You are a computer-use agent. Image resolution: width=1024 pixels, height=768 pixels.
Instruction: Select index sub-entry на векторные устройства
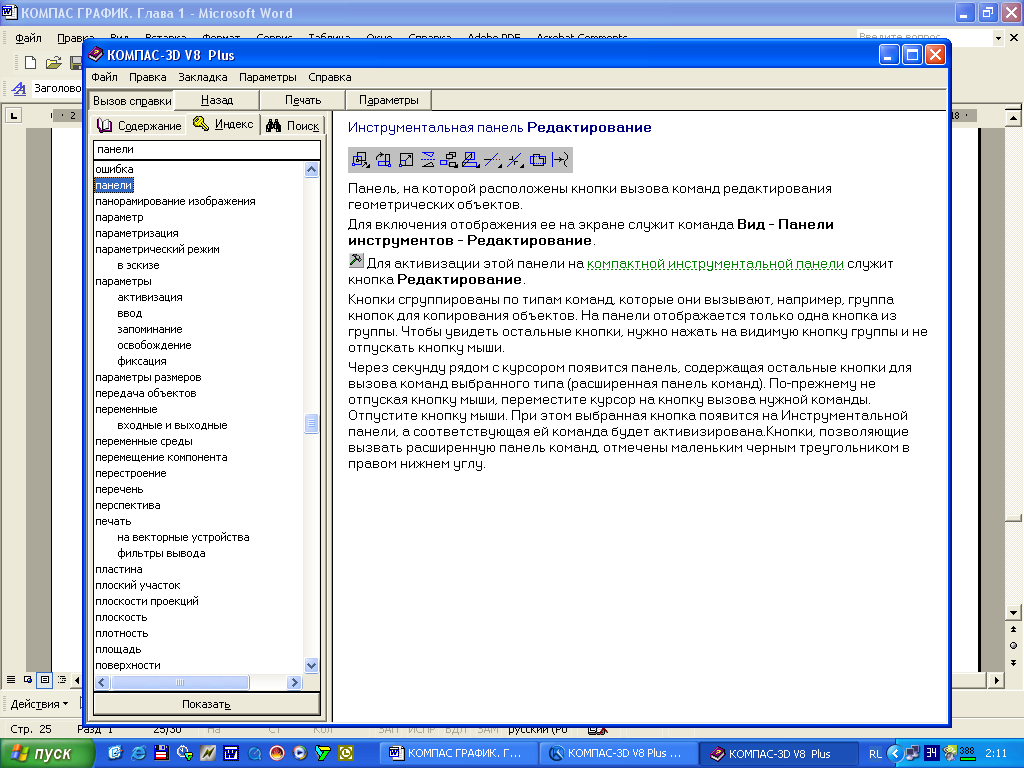(x=183, y=537)
